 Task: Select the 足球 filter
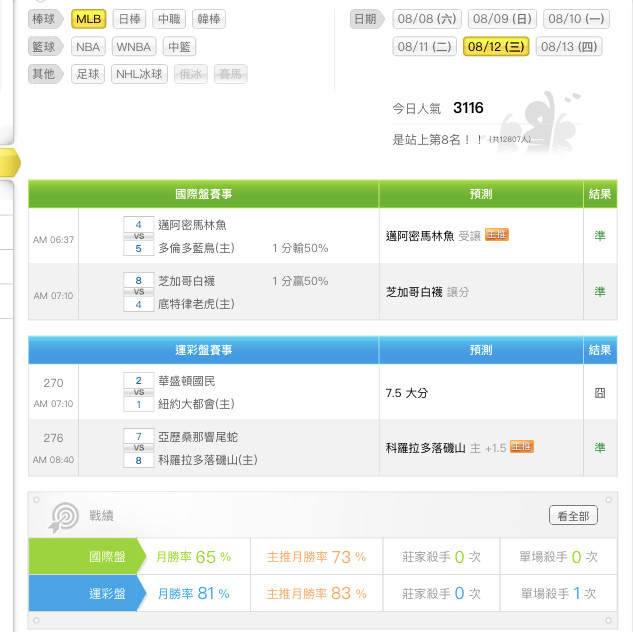click(x=88, y=74)
